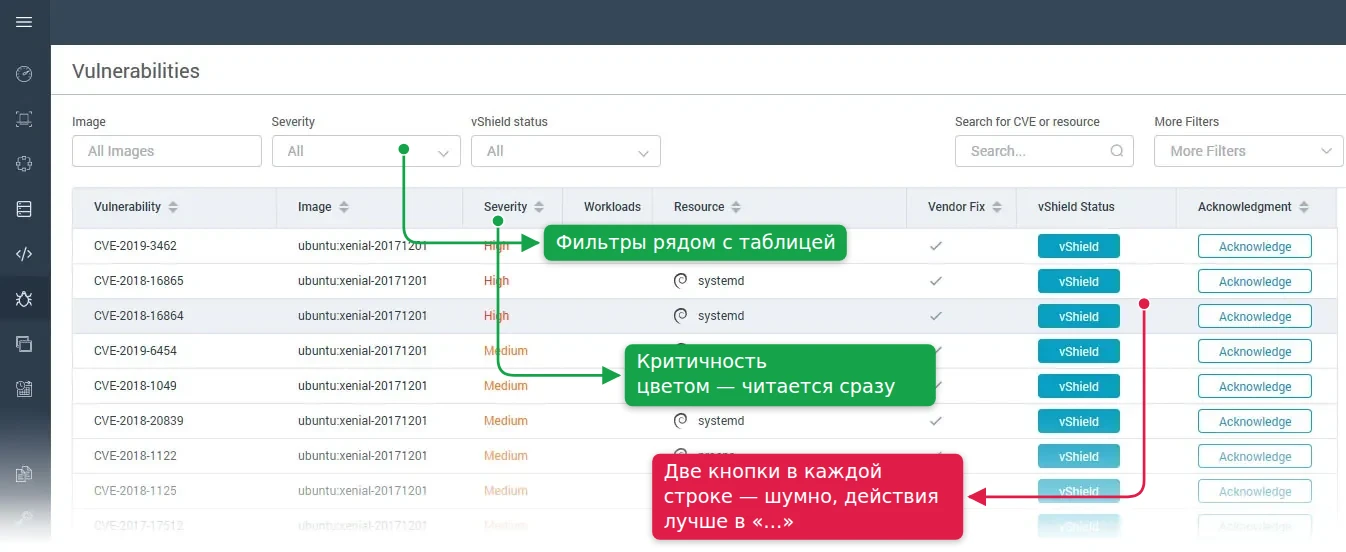Click the Debian icon in the CVE-2018-20839 row
Viewport: 1346px width, 552px height.
[681, 421]
